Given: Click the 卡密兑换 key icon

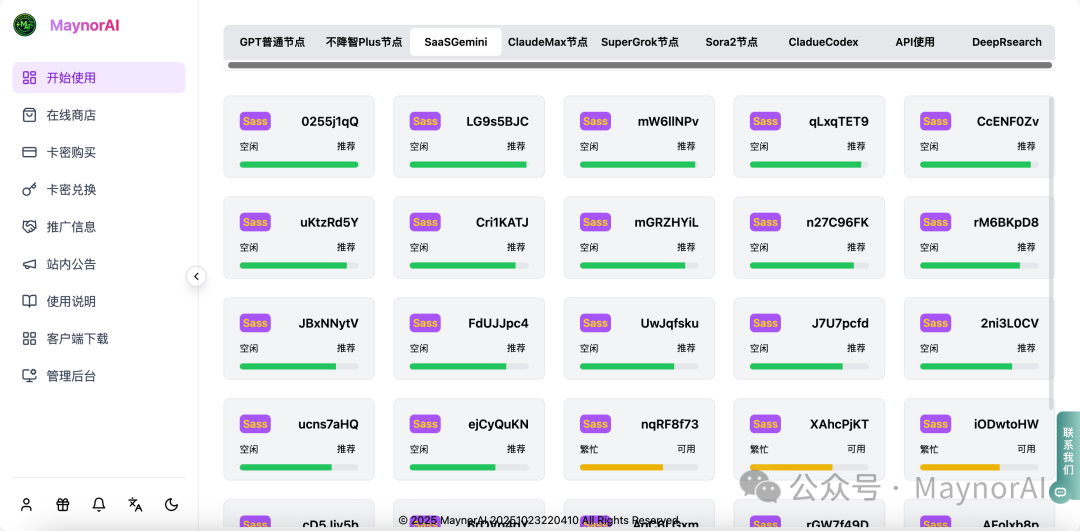Looking at the screenshot, I should click(29, 189).
